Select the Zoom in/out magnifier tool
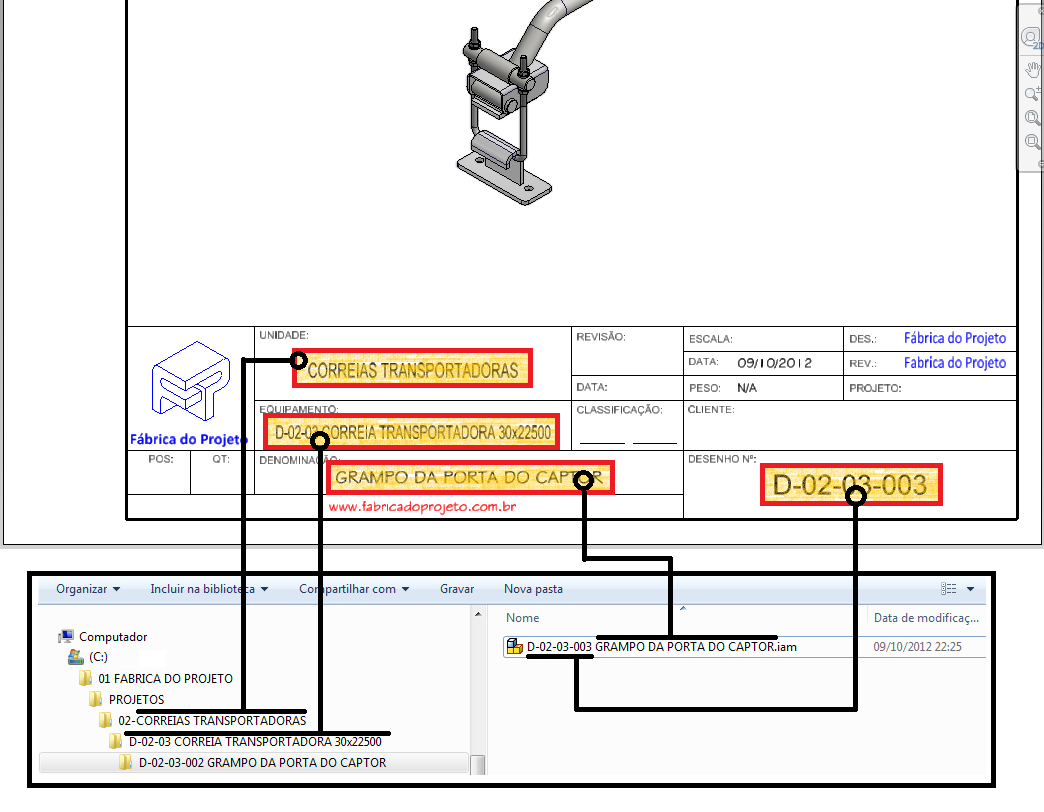This screenshot has width=1044, height=812. tap(1031, 93)
